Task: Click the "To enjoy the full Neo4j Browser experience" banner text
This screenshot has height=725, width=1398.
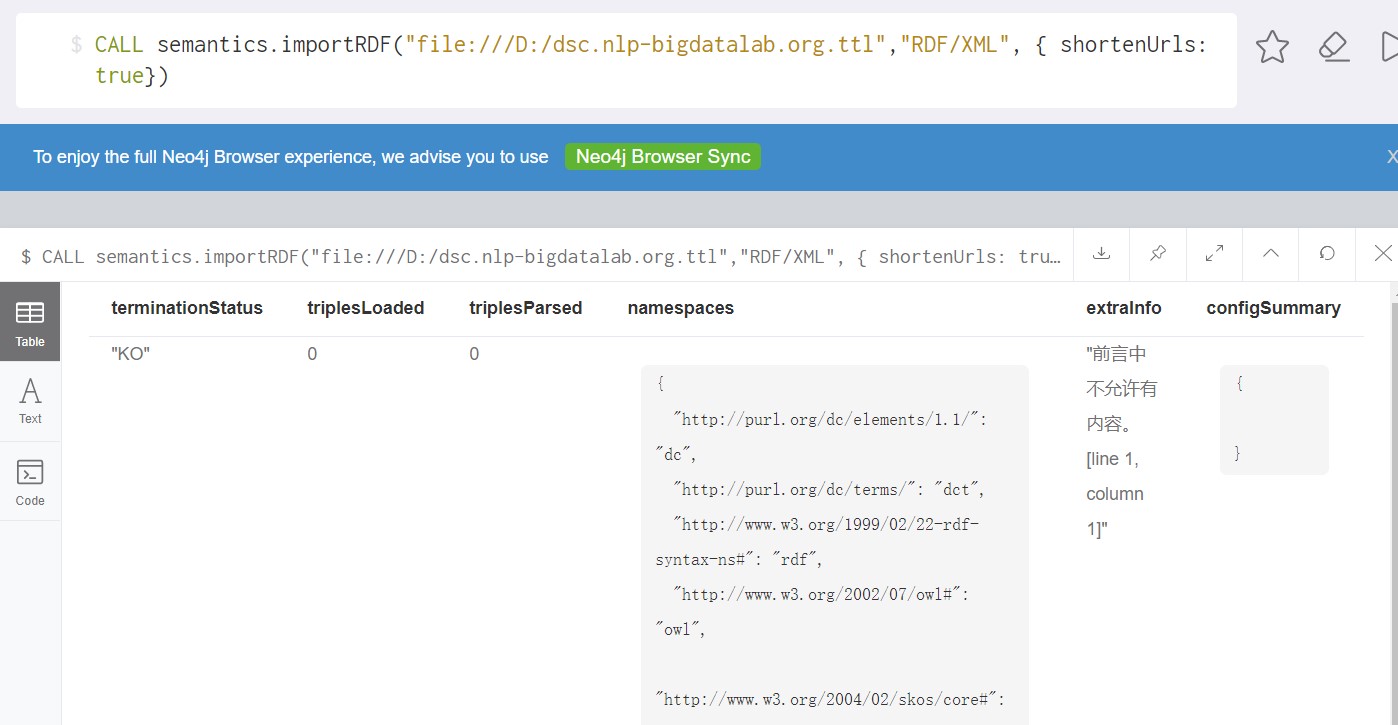Action: coord(291,157)
